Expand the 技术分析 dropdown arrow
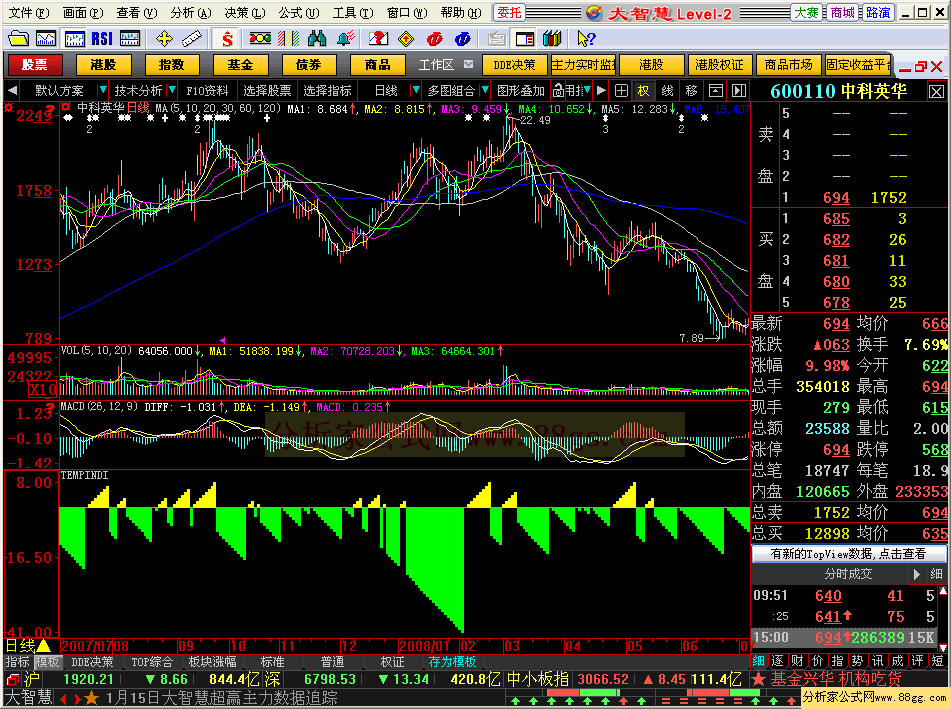The height and width of the screenshot is (709, 951). (x=172, y=90)
